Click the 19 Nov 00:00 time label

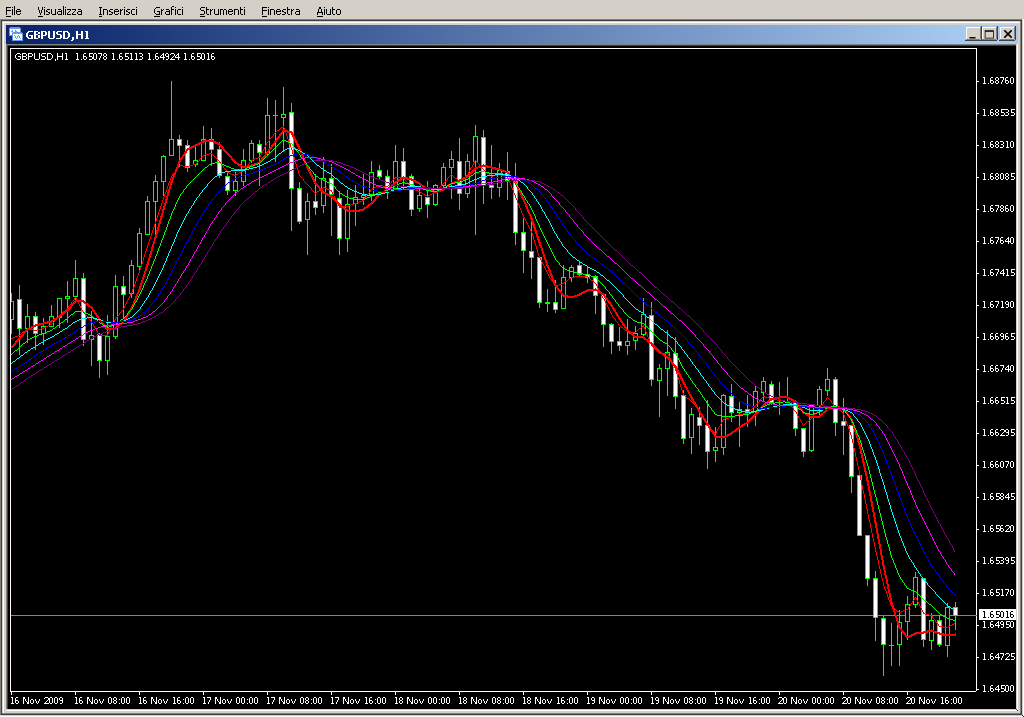(614, 701)
